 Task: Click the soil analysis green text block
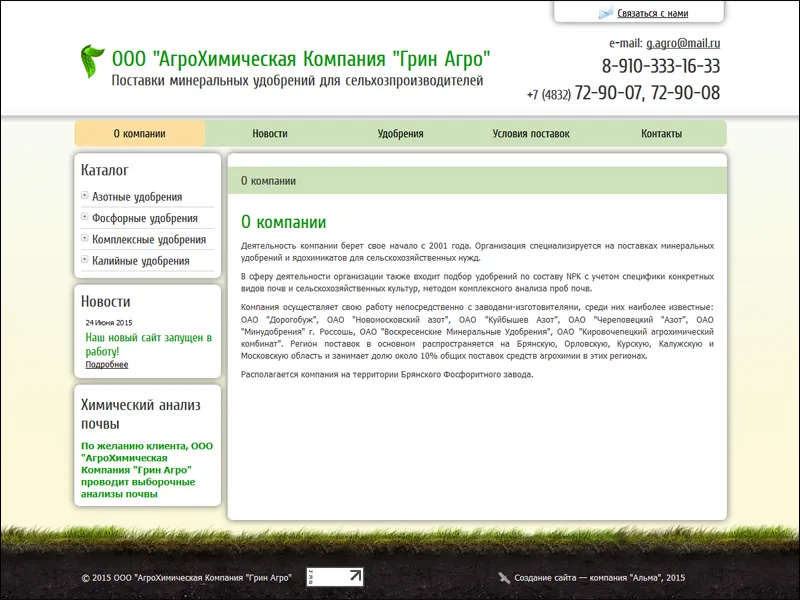tap(147, 470)
